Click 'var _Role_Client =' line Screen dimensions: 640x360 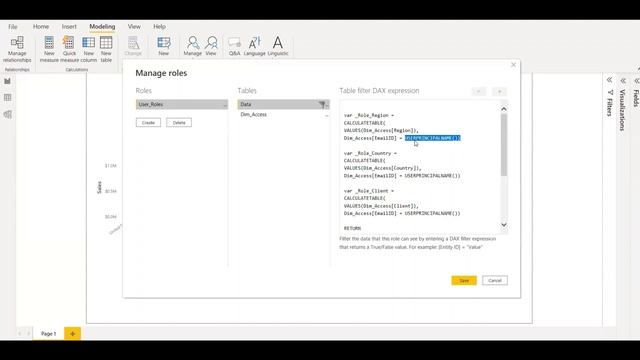point(369,191)
